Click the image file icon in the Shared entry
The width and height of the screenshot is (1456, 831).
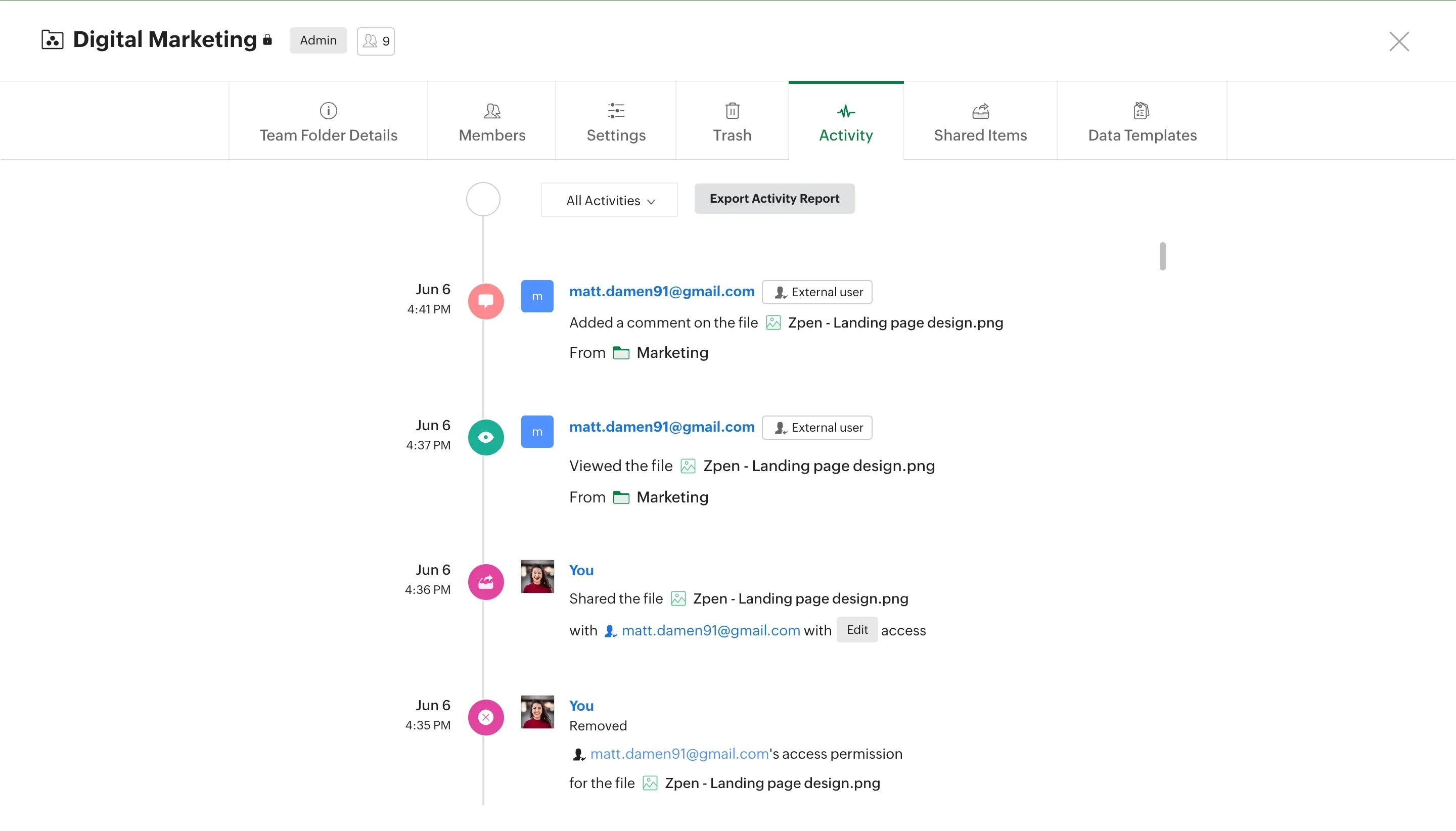[678, 598]
